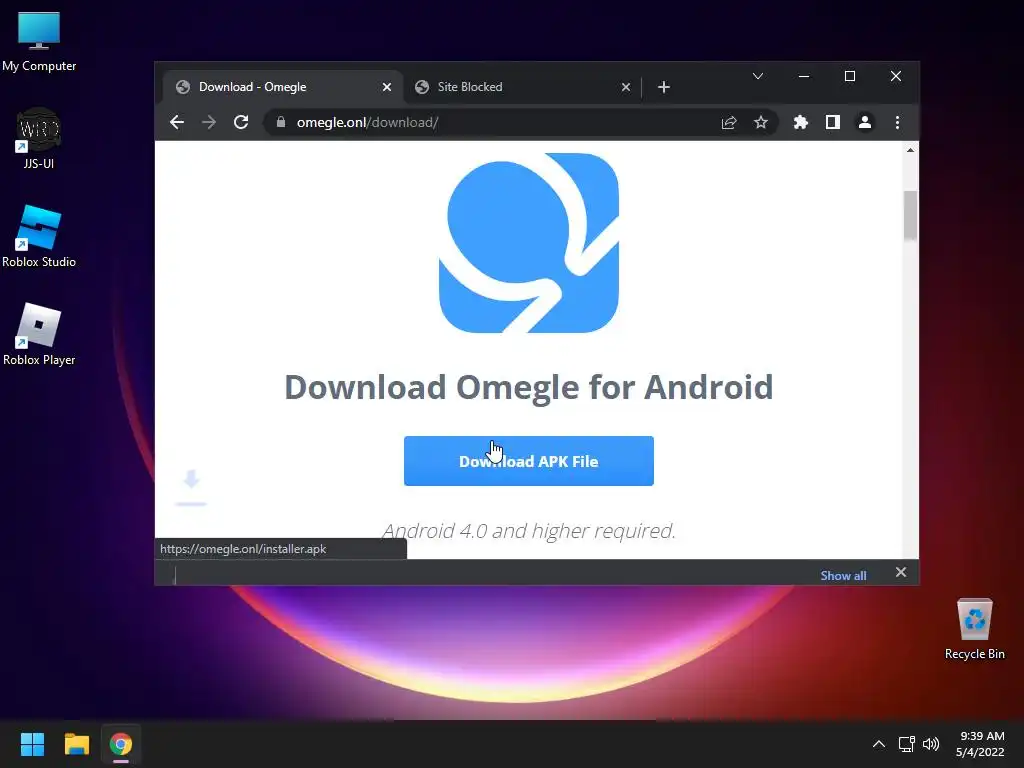The width and height of the screenshot is (1024, 768).
Task: Click the vertical scrollbar thumb
Action: tap(910, 216)
